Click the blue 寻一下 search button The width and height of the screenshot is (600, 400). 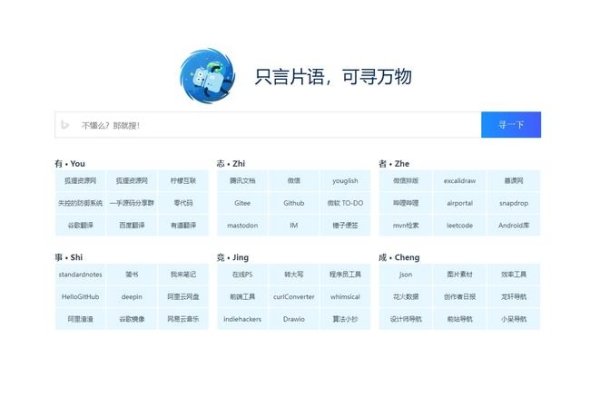[511, 125]
